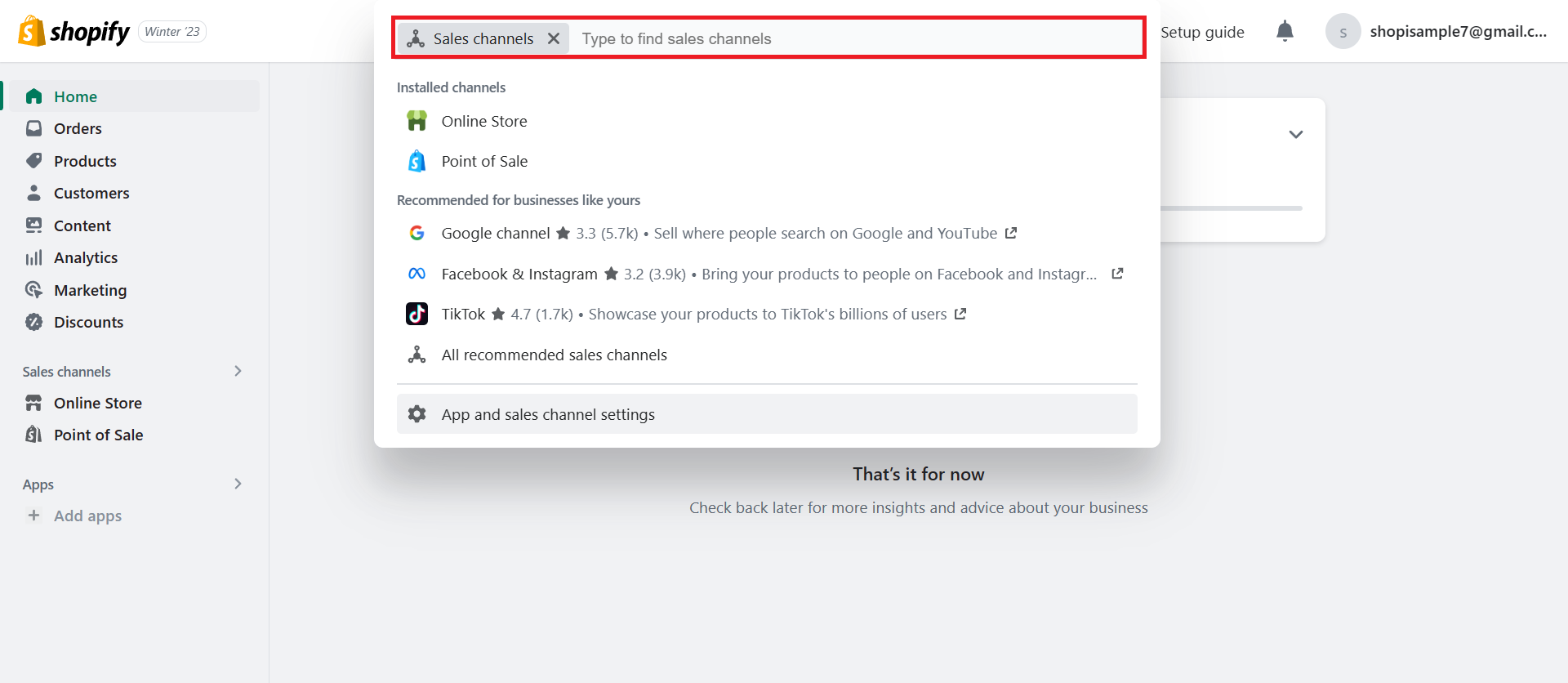Select the Marketing target icon

point(33,290)
